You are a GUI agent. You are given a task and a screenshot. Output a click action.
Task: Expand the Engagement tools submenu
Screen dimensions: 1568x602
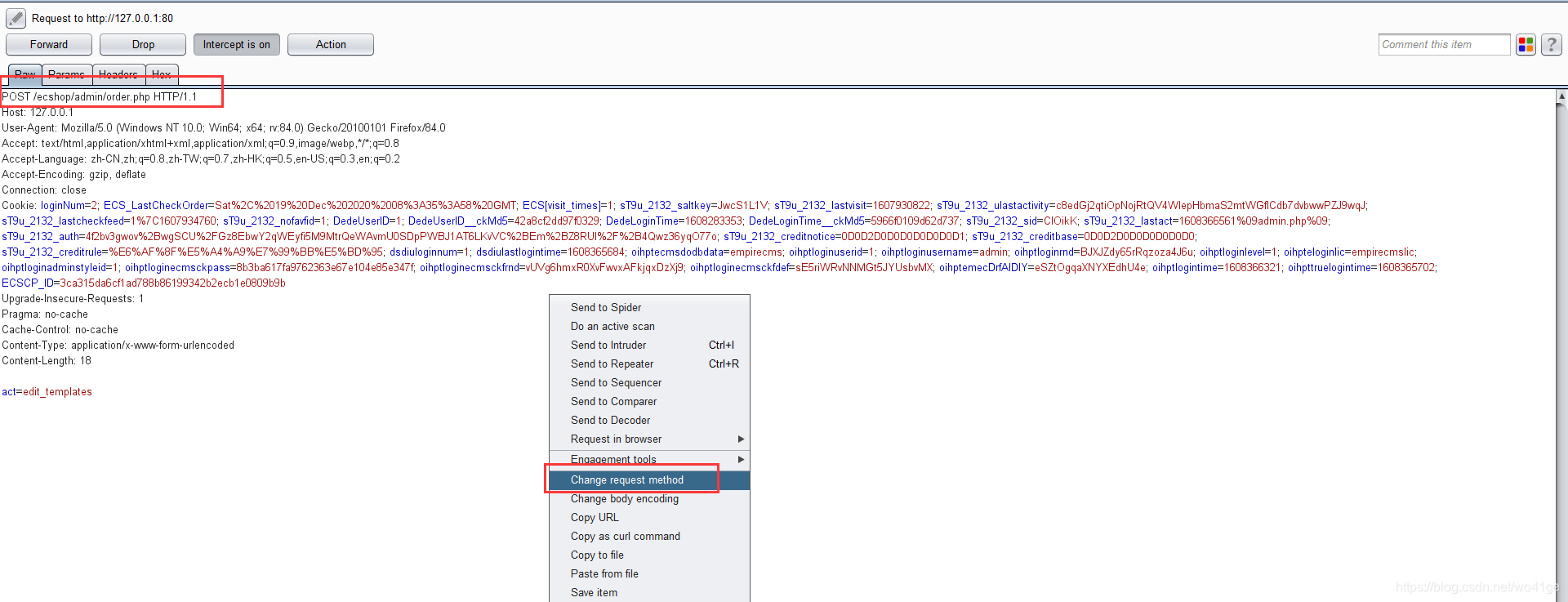click(x=649, y=460)
